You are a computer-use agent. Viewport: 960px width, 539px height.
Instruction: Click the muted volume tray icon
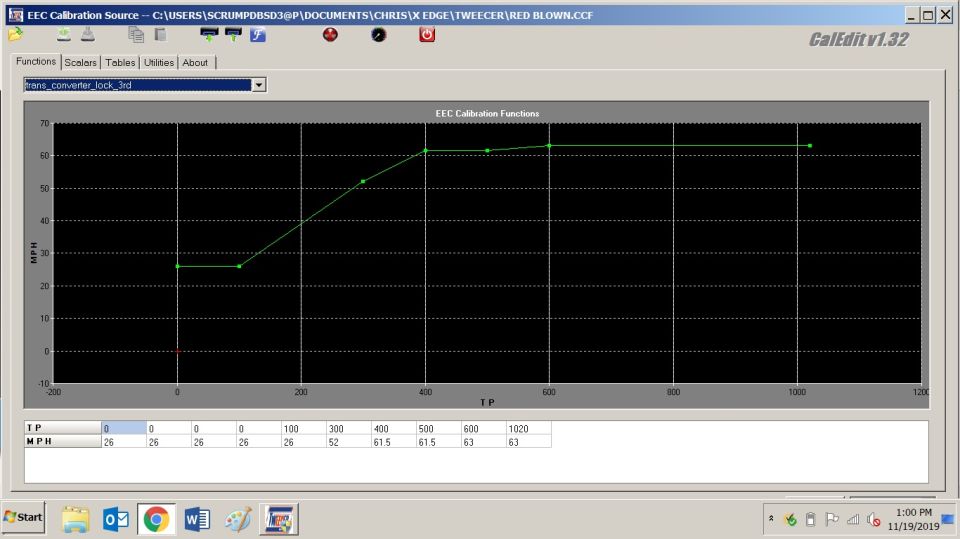point(874,520)
